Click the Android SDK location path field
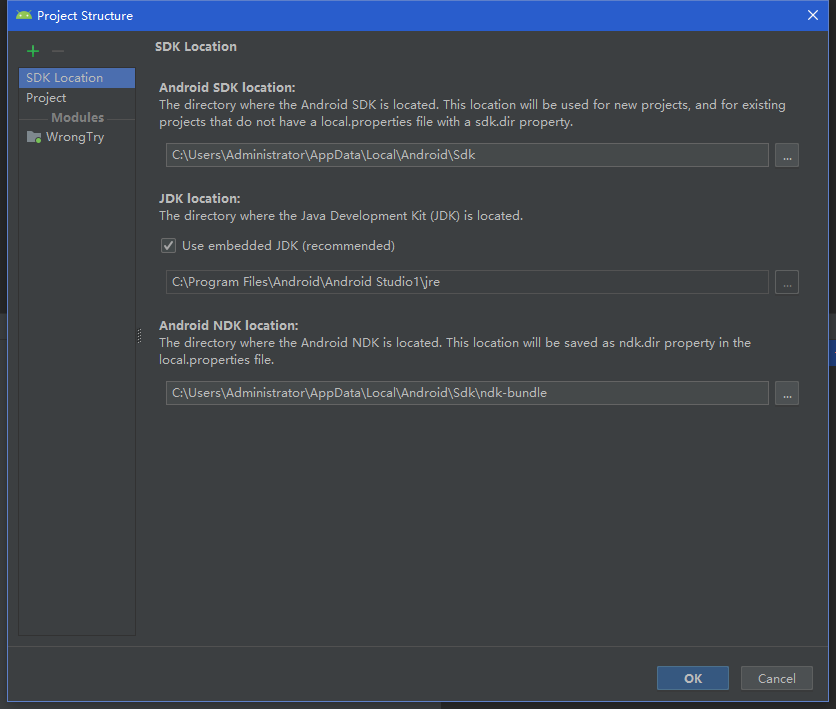The width and height of the screenshot is (836, 709). pyautogui.click(x=467, y=155)
